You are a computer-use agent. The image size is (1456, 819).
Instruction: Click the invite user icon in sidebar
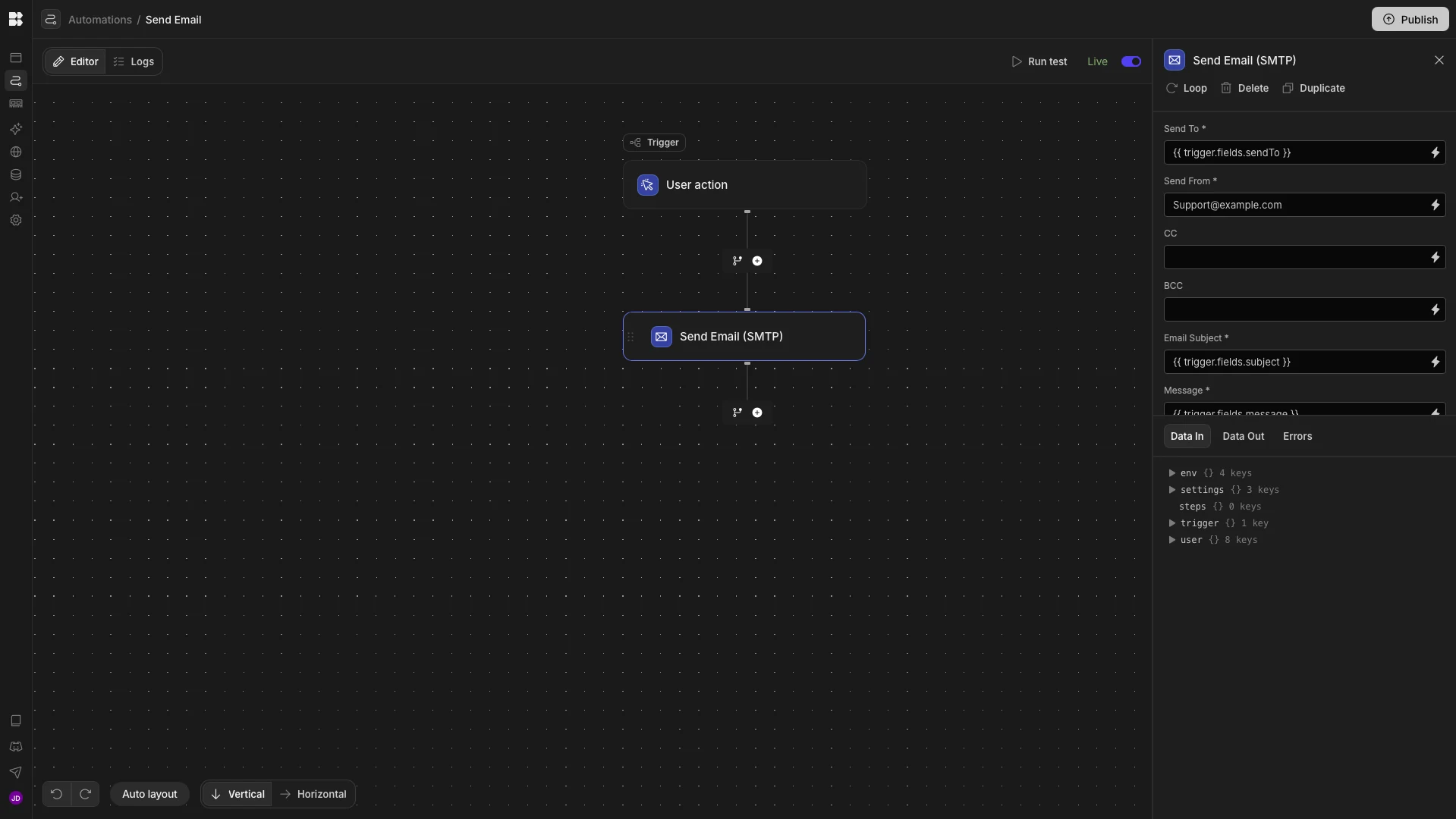[x=15, y=197]
